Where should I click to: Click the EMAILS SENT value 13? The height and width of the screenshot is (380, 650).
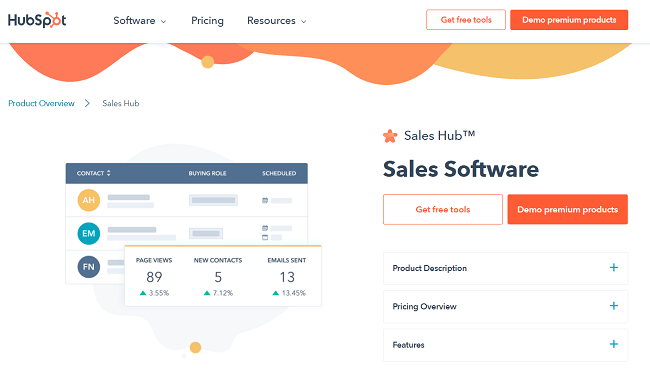[x=287, y=277]
